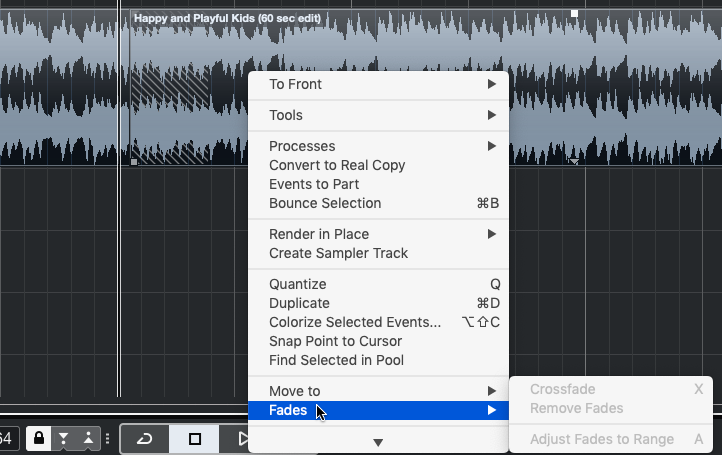Viewport: 722px width, 455px height.
Task: Toggle the Cycle loop button
Action: (145, 439)
